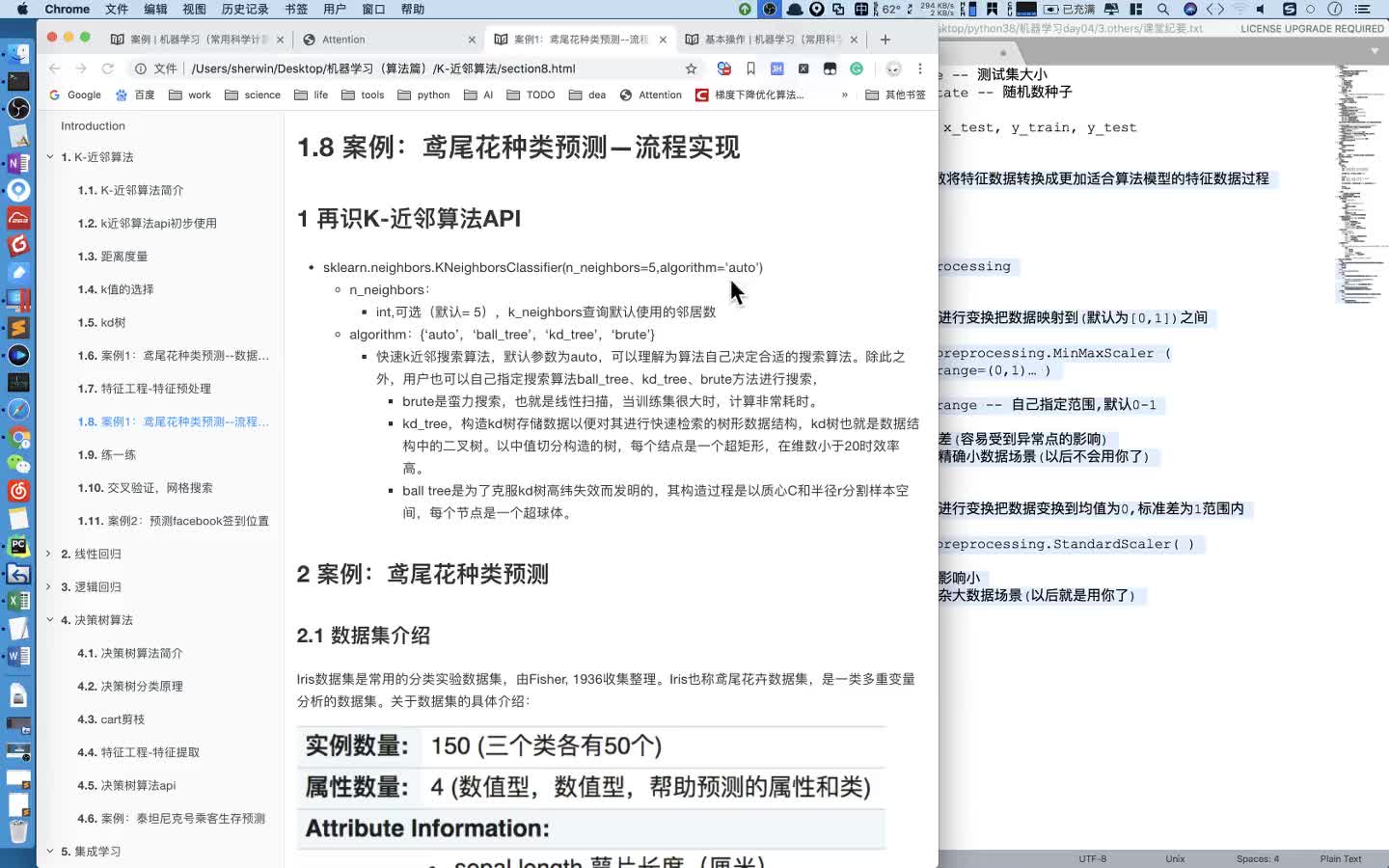This screenshot has height=868, width=1389.
Task: Open a new browser tab
Action: tap(885, 40)
